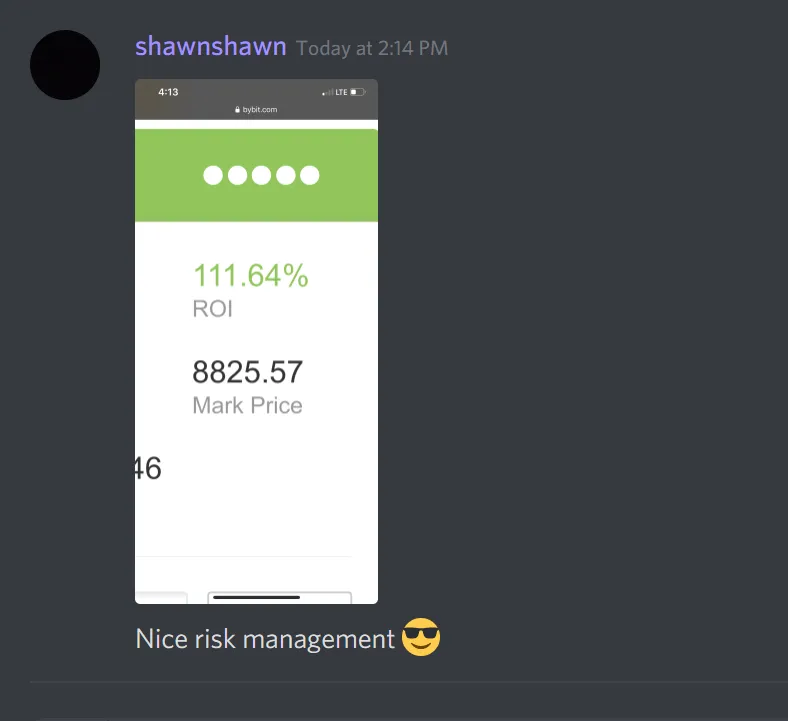Click the 8825.57 mark price value
Screen dimensions: 788x721
tap(247, 372)
